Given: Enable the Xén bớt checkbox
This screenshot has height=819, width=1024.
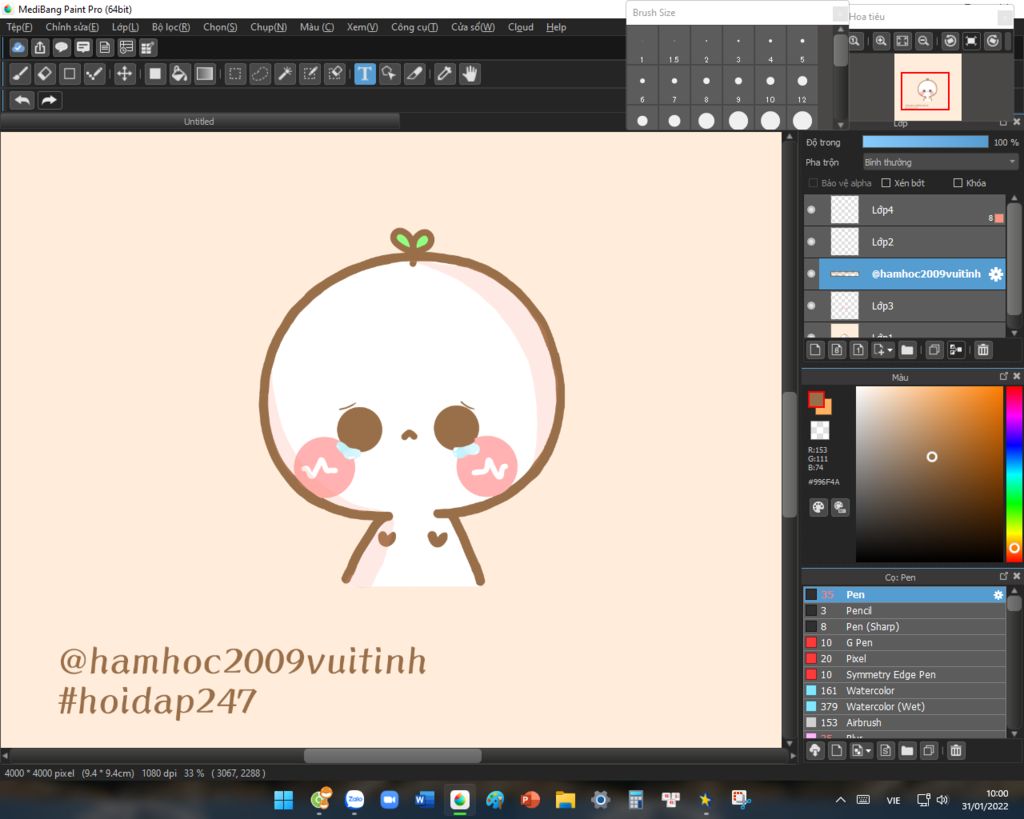Looking at the screenshot, I should click(886, 183).
